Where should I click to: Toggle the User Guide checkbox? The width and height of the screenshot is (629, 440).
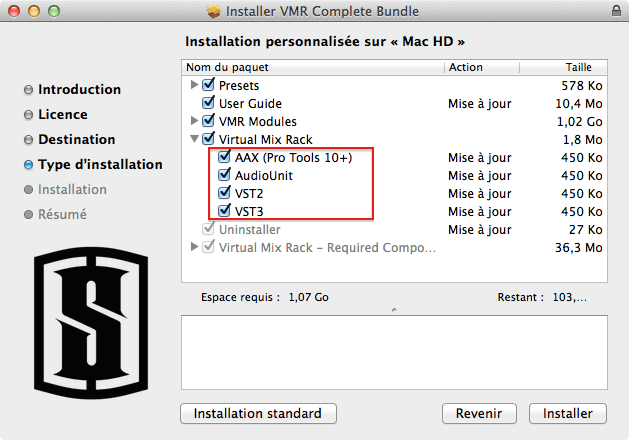[209, 104]
